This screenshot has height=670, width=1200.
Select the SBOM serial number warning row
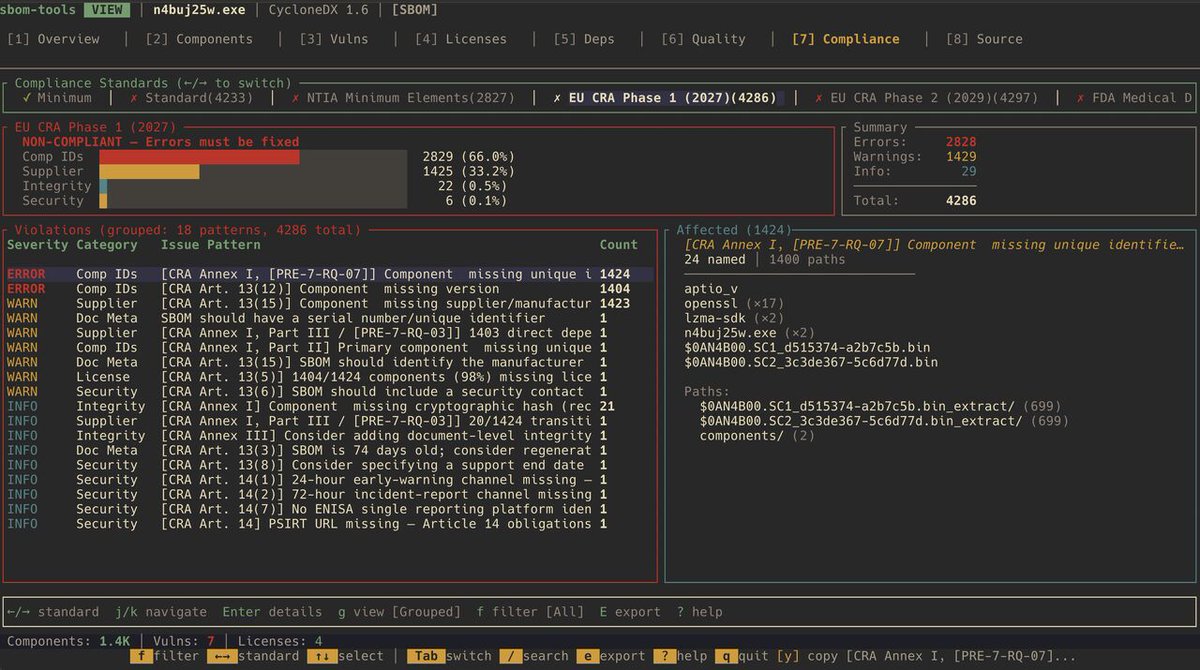coord(329,318)
